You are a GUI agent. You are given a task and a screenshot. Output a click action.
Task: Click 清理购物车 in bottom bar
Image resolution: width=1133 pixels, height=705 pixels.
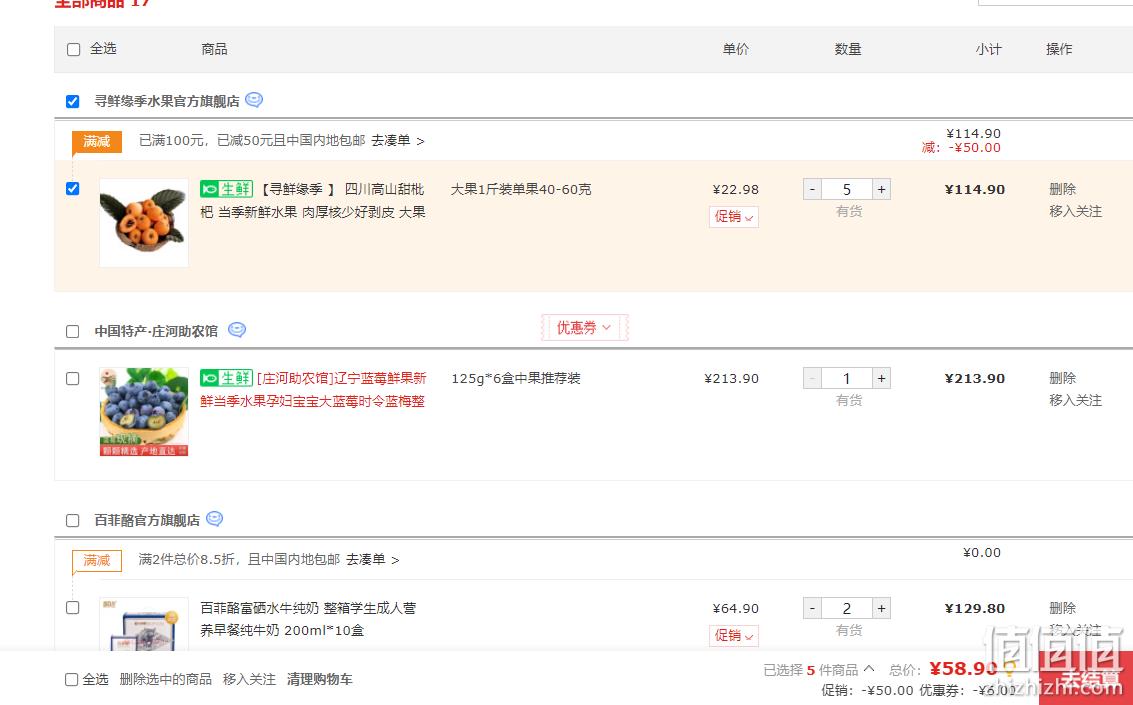coord(320,679)
